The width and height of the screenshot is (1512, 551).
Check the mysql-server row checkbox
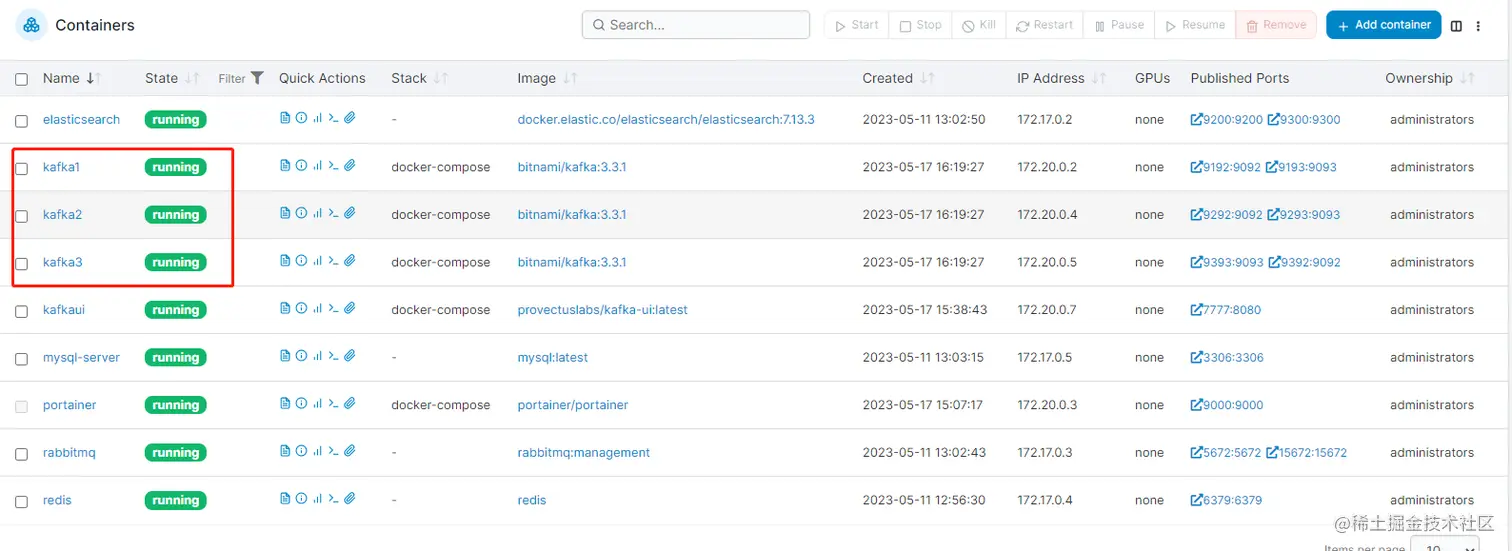point(21,359)
